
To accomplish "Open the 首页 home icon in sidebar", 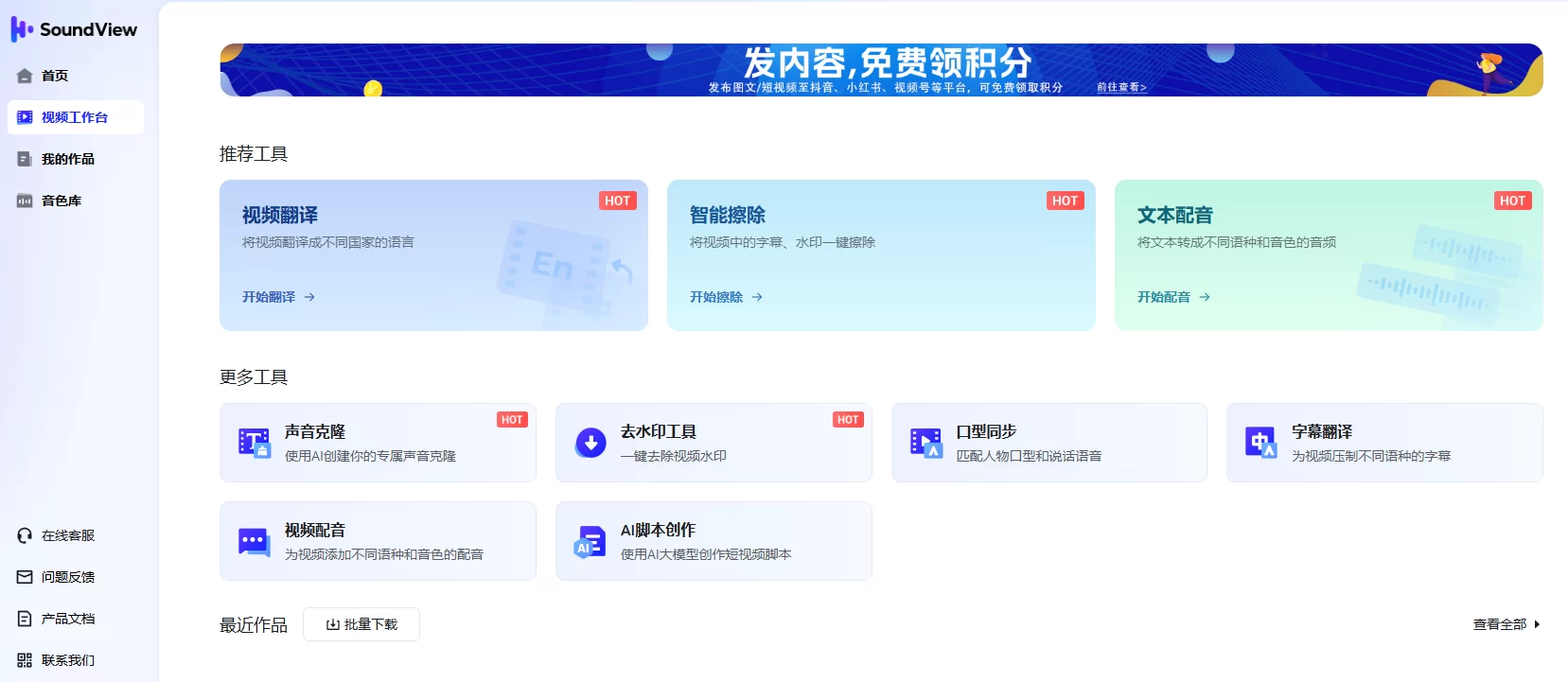I will point(25,76).
